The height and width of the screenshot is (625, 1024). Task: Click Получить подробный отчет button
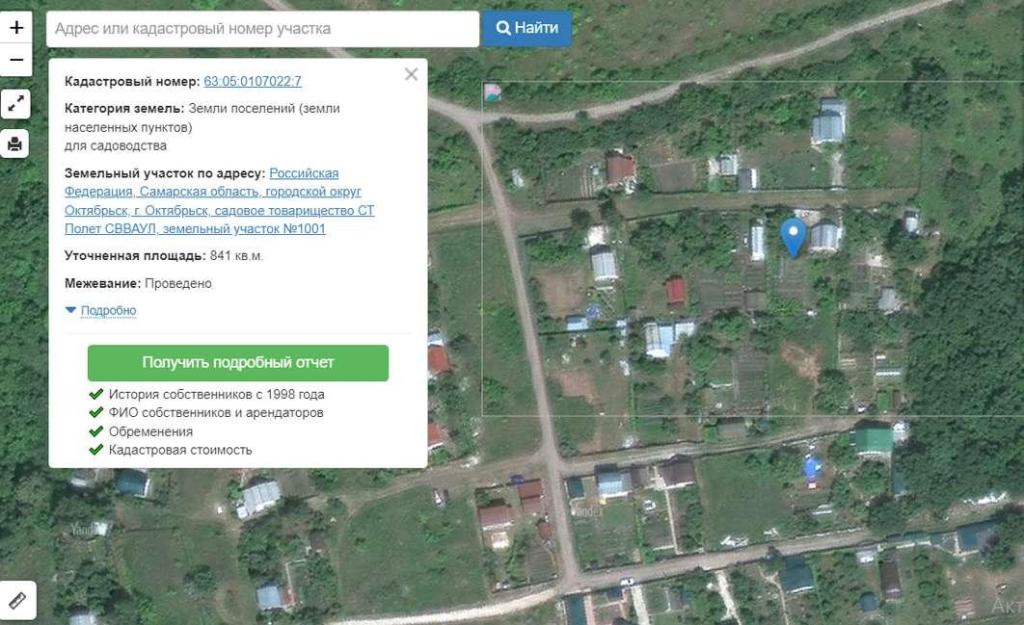click(x=238, y=362)
